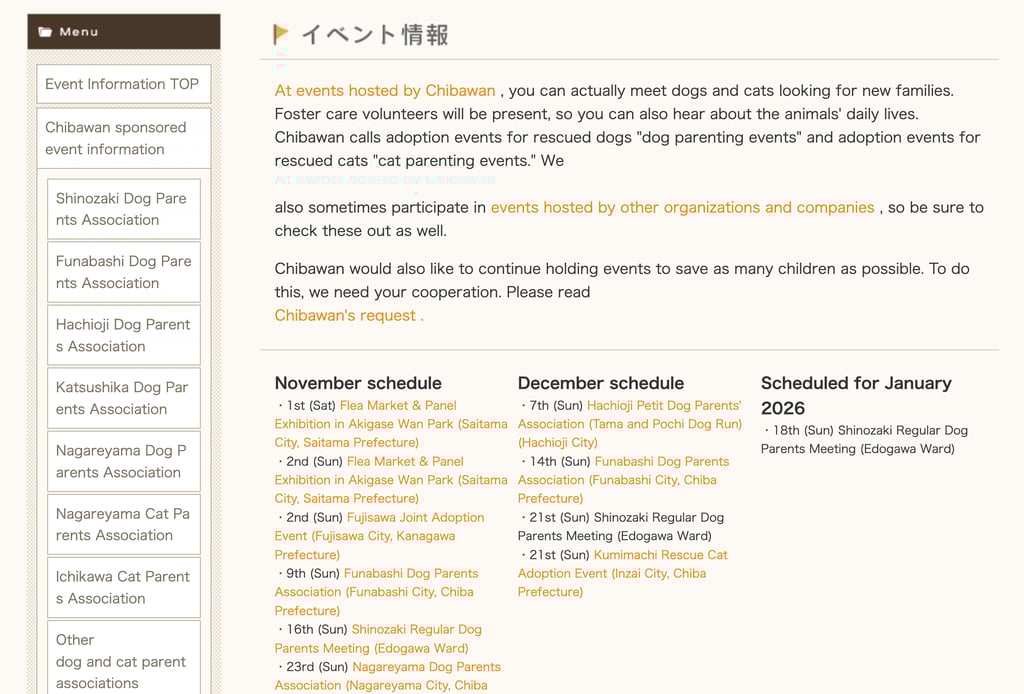1024x694 pixels.
Task: Click Jan 18th Shinozaki Regular Dog Parents Meeting text
Action: pyautogui.click(x=865, y=439)
